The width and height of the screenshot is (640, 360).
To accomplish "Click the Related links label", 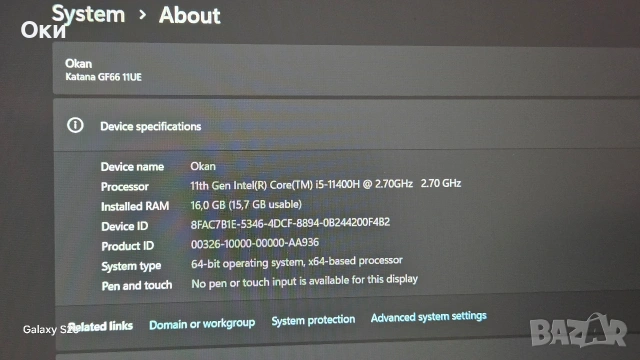I will pyautogui.click(x=100, y=326).
